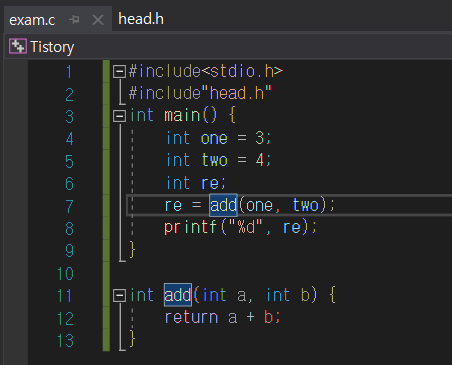Click the closing brace on line 13

pyautogui.click(x=132, y=339)
